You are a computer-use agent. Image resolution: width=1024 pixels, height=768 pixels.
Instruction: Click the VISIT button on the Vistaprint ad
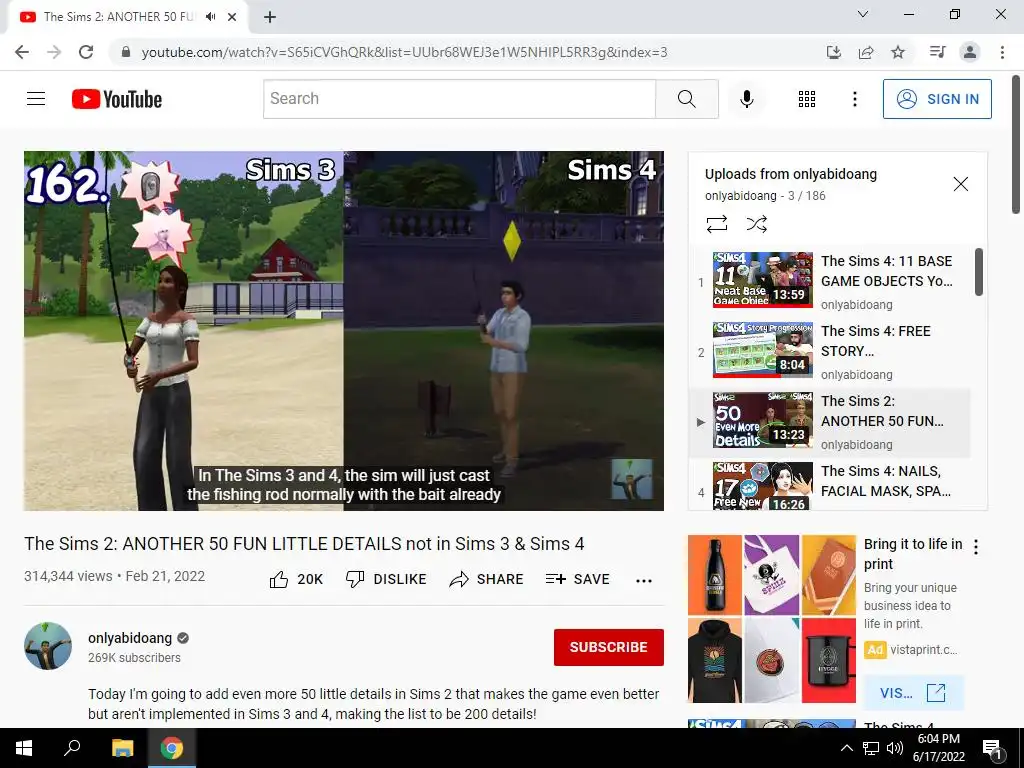point(913,693)
